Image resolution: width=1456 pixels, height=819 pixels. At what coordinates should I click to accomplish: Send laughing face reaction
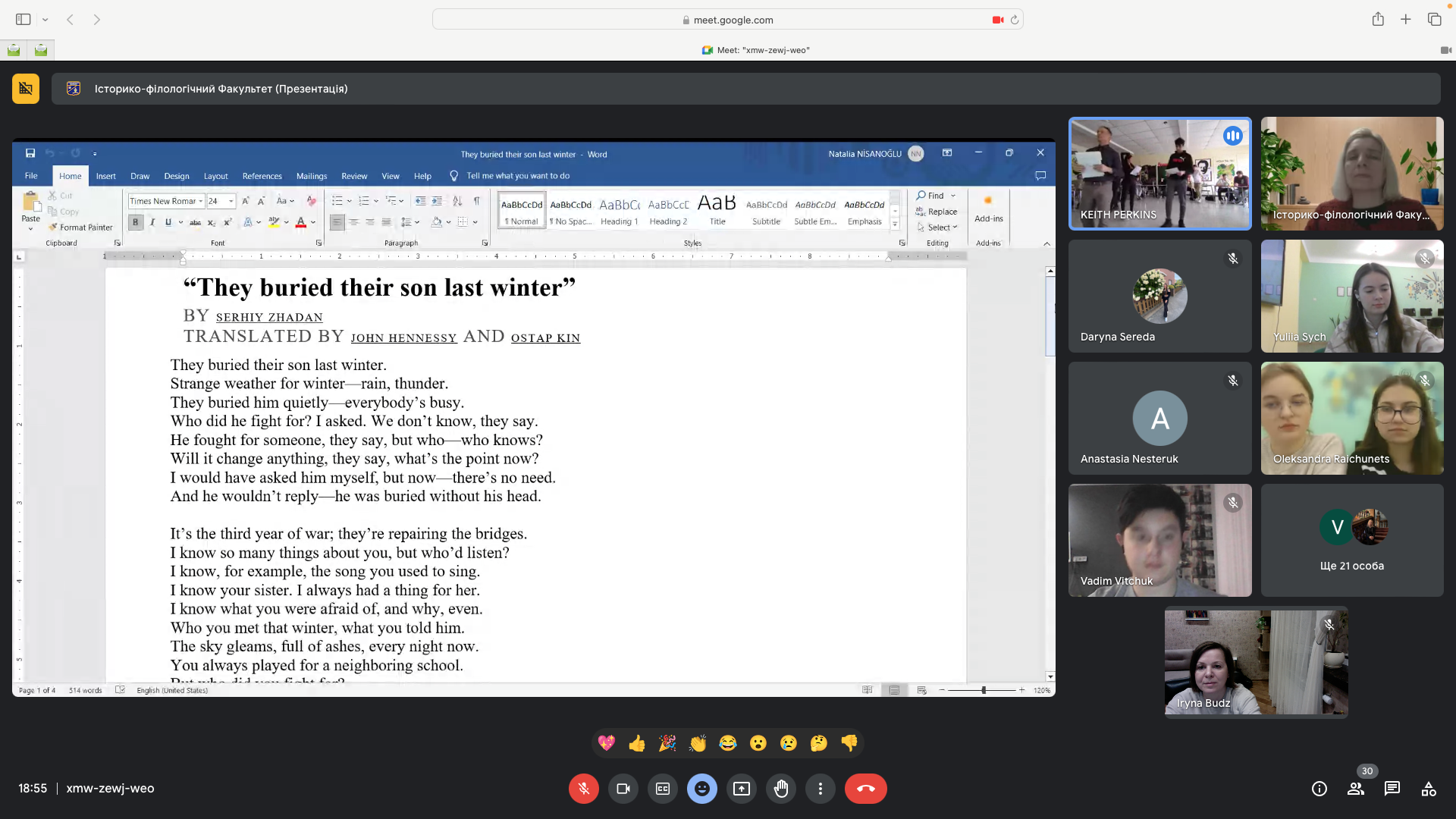[728, 743]
